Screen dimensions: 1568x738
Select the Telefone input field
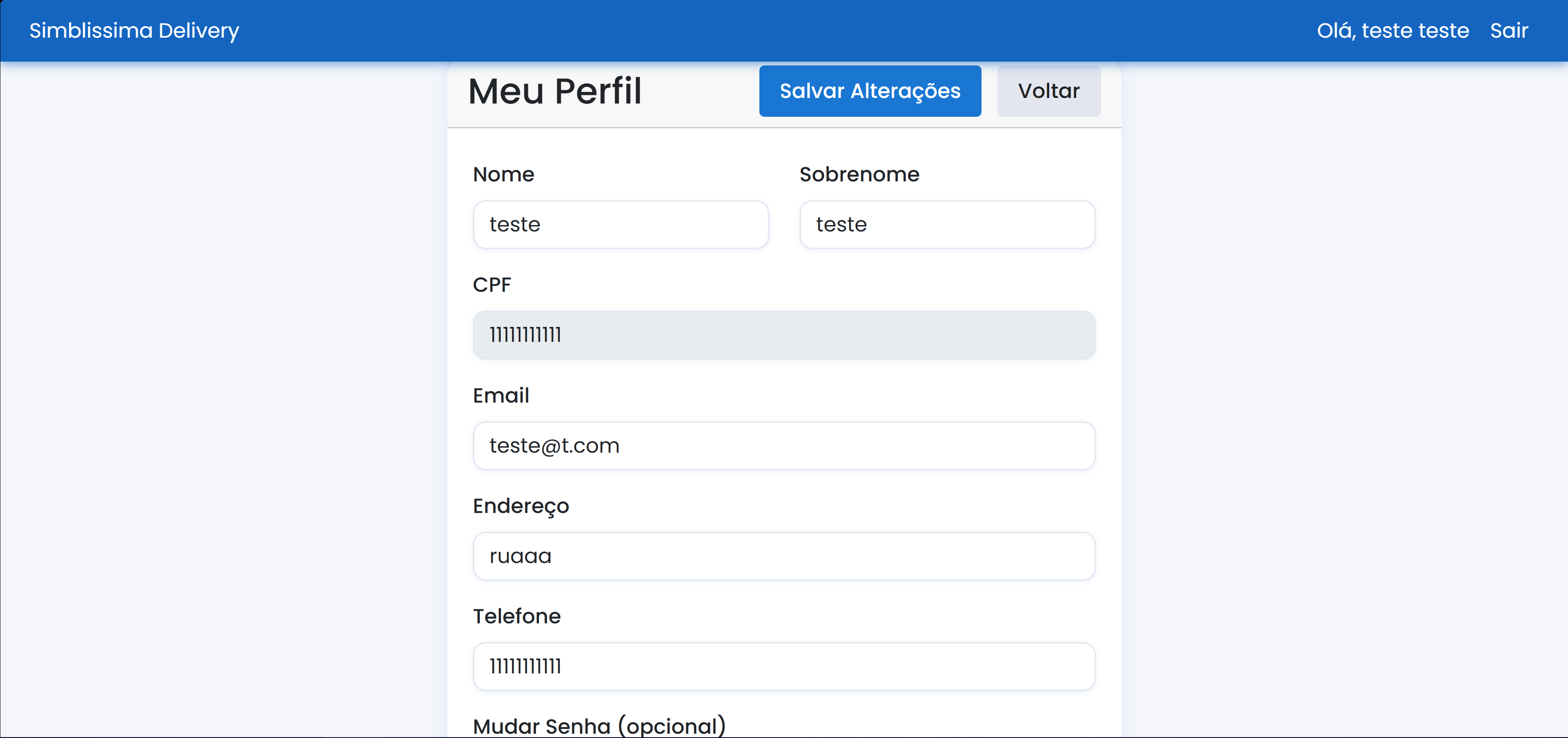click(x=784, y=666)
